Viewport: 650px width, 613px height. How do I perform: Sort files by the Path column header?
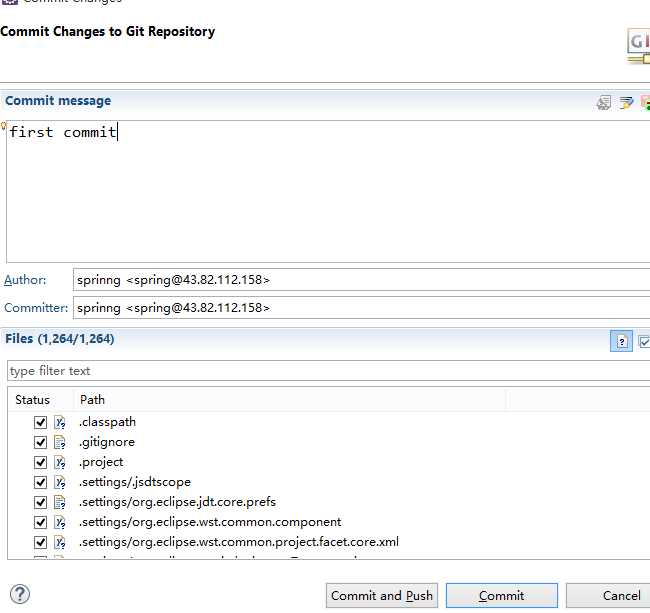[93, 400]
